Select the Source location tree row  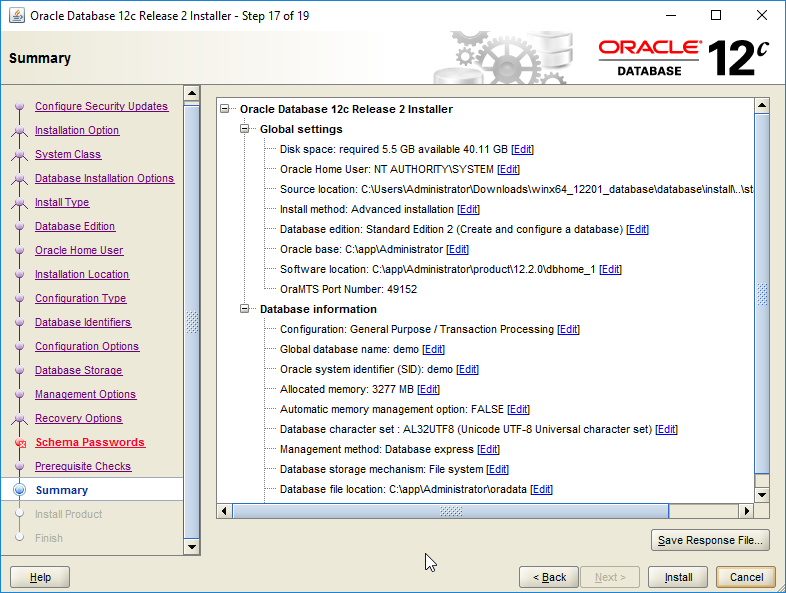point(516,189)
